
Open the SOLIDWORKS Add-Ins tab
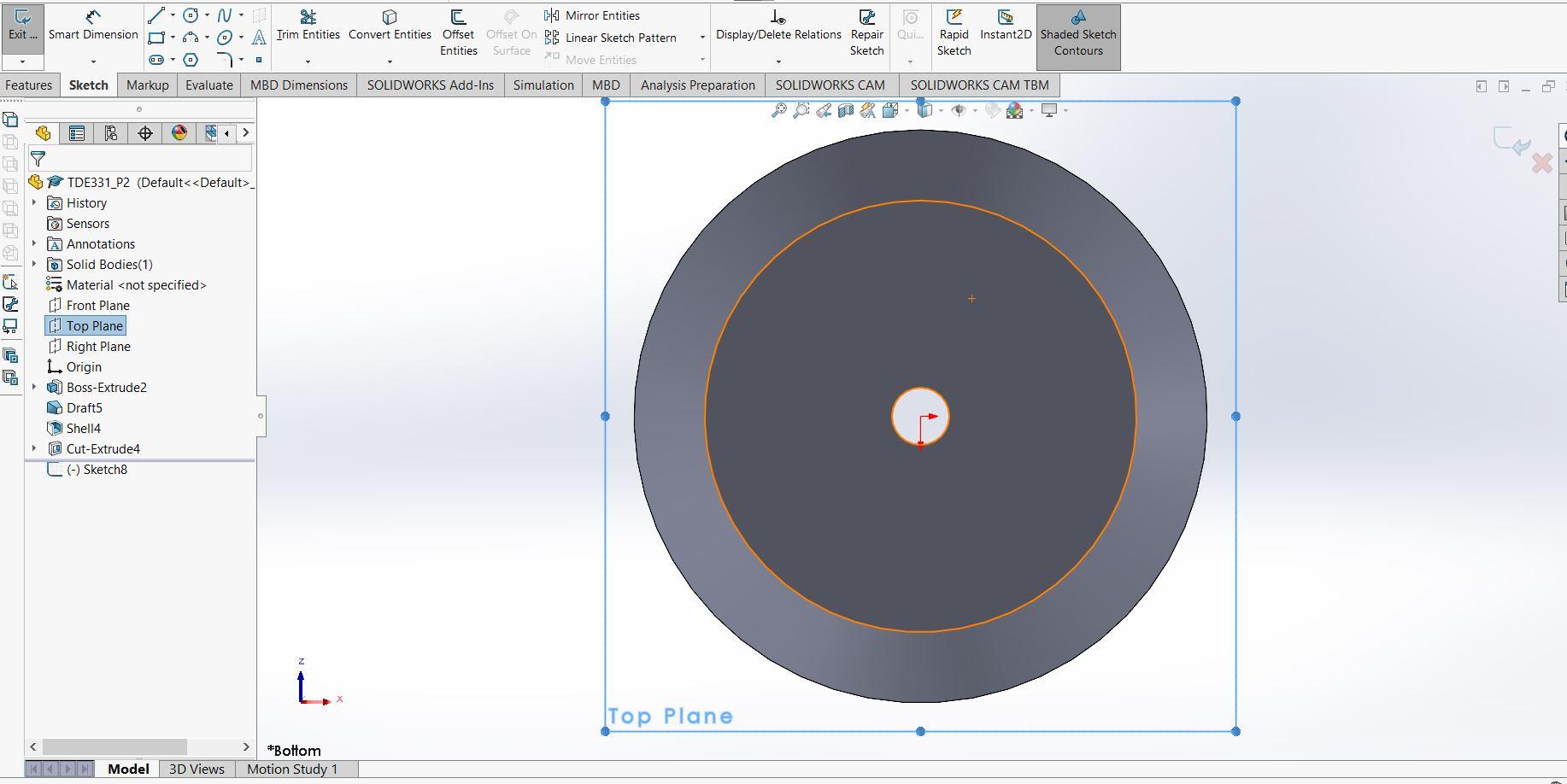coord(431,85)
